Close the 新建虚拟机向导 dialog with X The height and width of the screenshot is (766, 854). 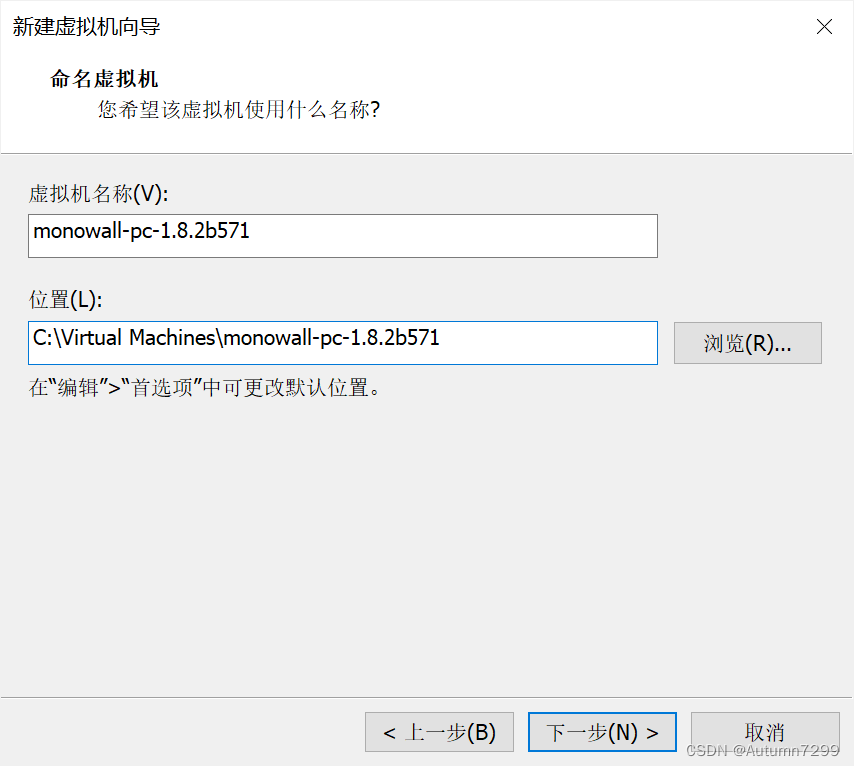pyautogui.click(x=824, y=27)
